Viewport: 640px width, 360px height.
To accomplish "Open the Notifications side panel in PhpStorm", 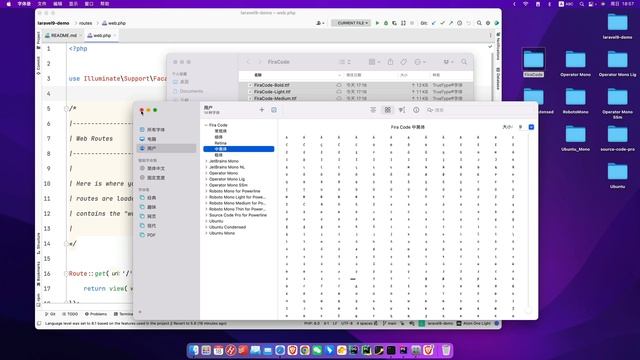I will click(x=498, y=46).
